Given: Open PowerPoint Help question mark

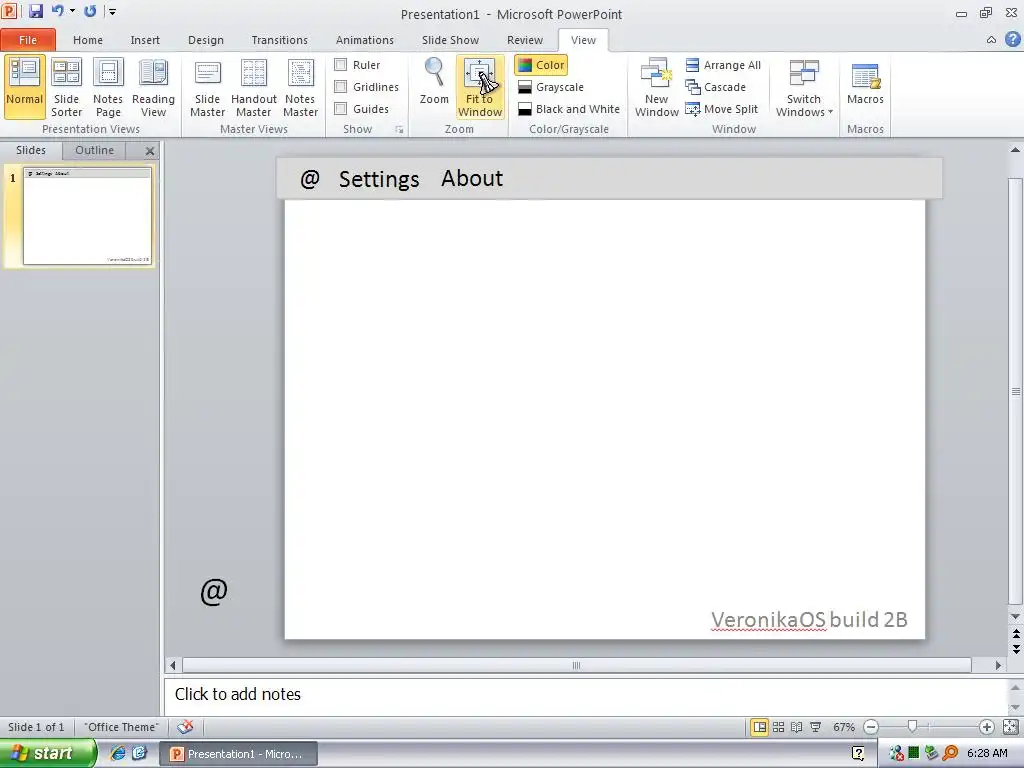Looking at the screenshot, I should pyautogui.click(x=1012, y=39).
